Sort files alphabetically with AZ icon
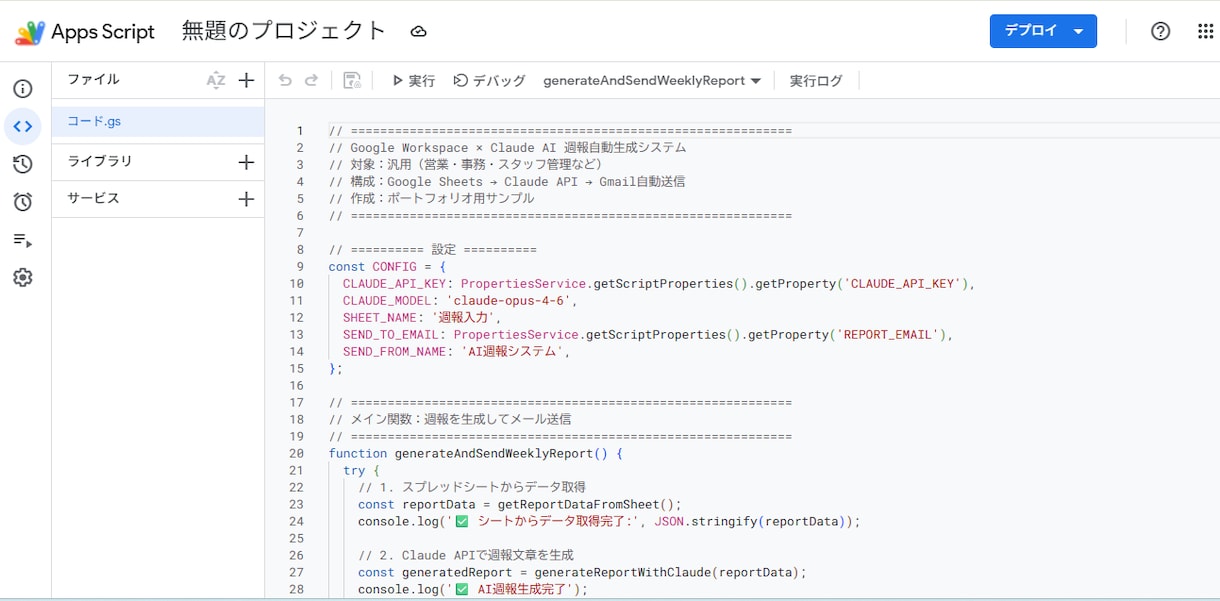 tap(216, 81)
